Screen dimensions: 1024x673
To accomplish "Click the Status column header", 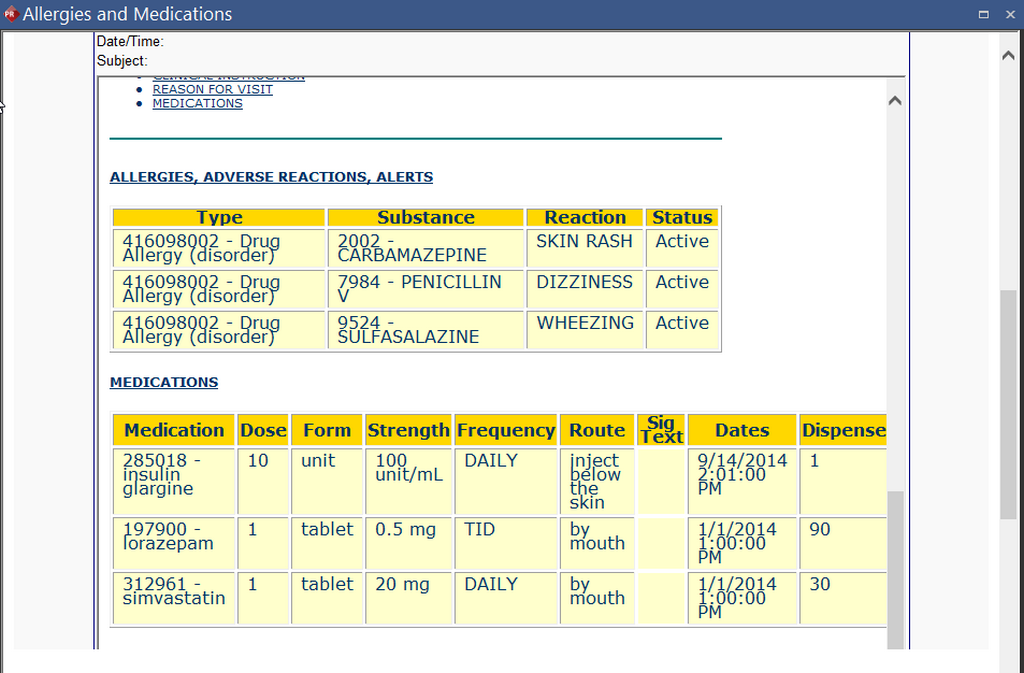I will [682, 217].
